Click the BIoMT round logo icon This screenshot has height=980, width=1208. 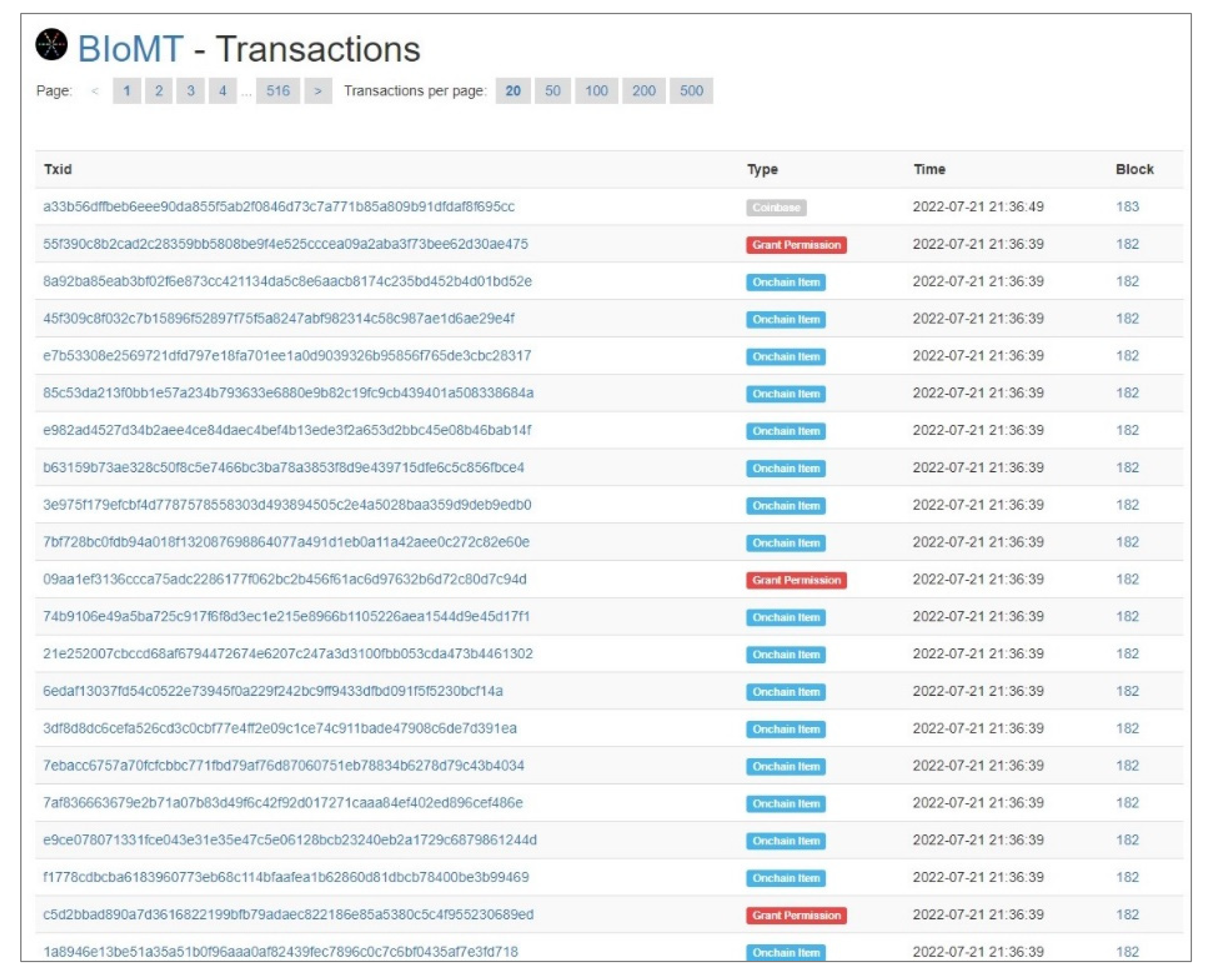pos(51,44)
